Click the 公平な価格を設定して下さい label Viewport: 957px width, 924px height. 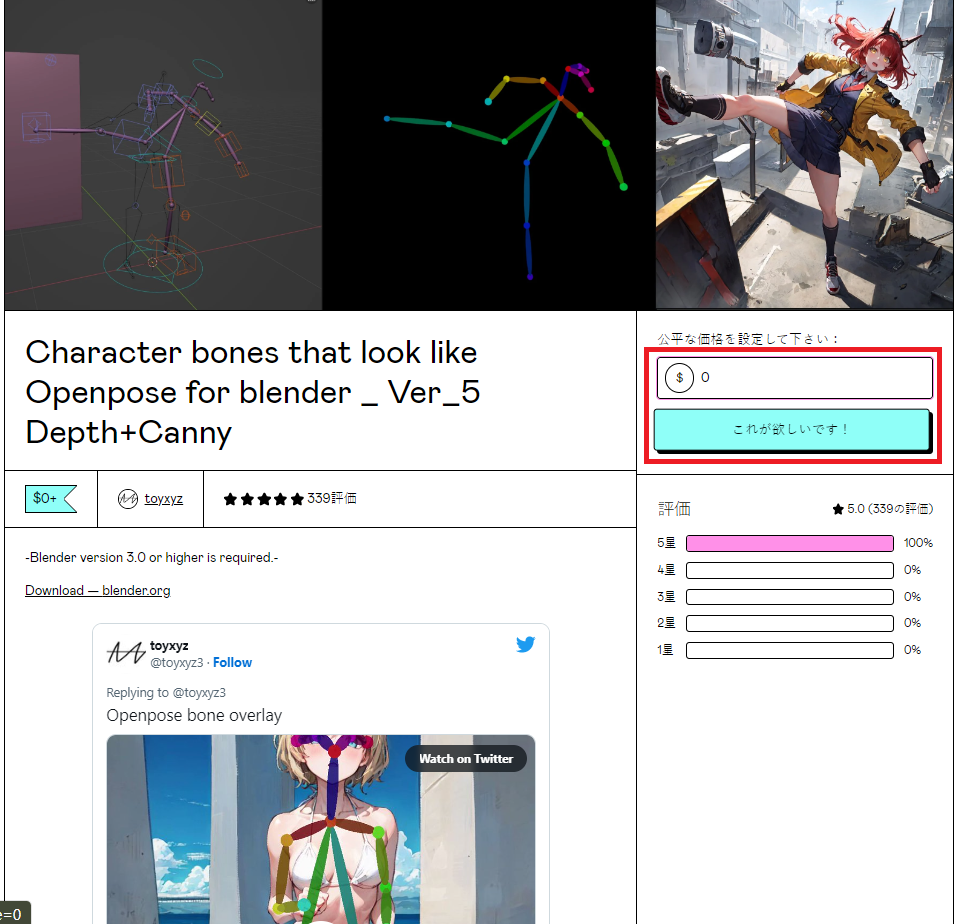point(748,339)
